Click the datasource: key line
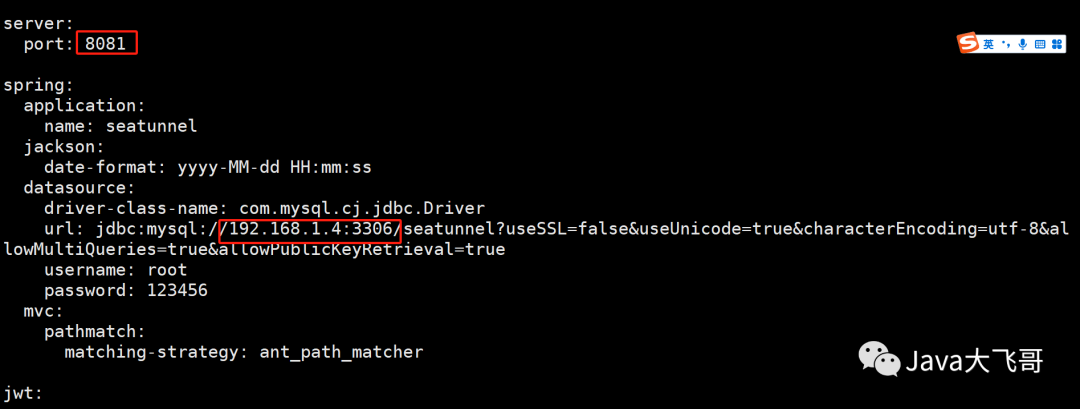Viewport: 1080px width, 409px height. pos(79,187)
